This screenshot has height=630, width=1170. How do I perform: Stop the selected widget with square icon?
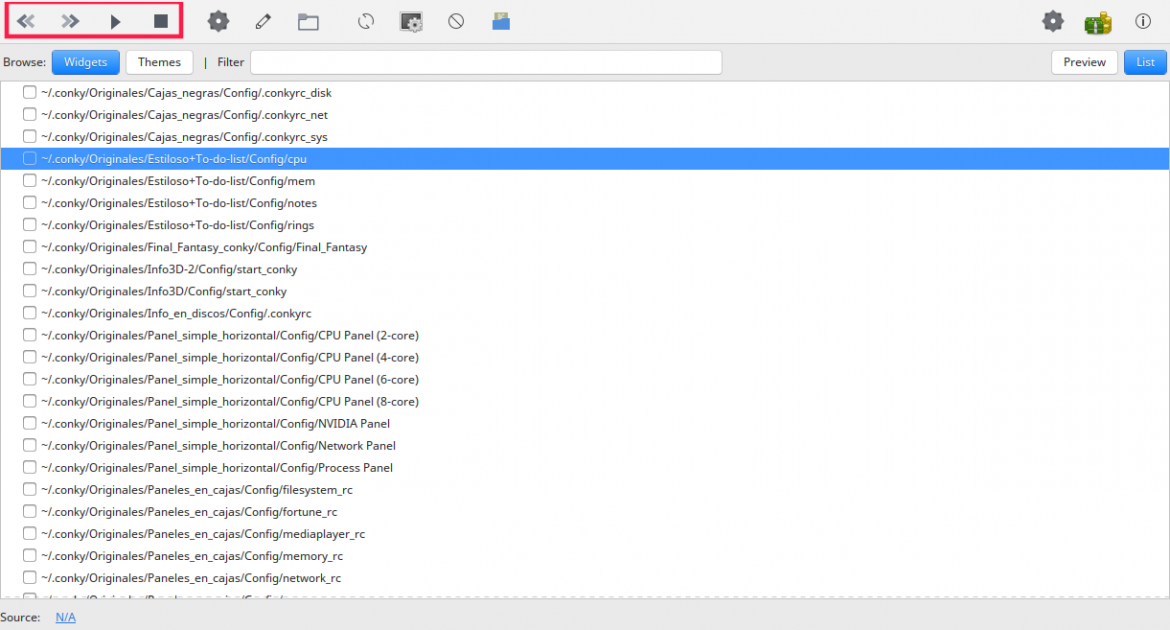click(x=160, y=21)
